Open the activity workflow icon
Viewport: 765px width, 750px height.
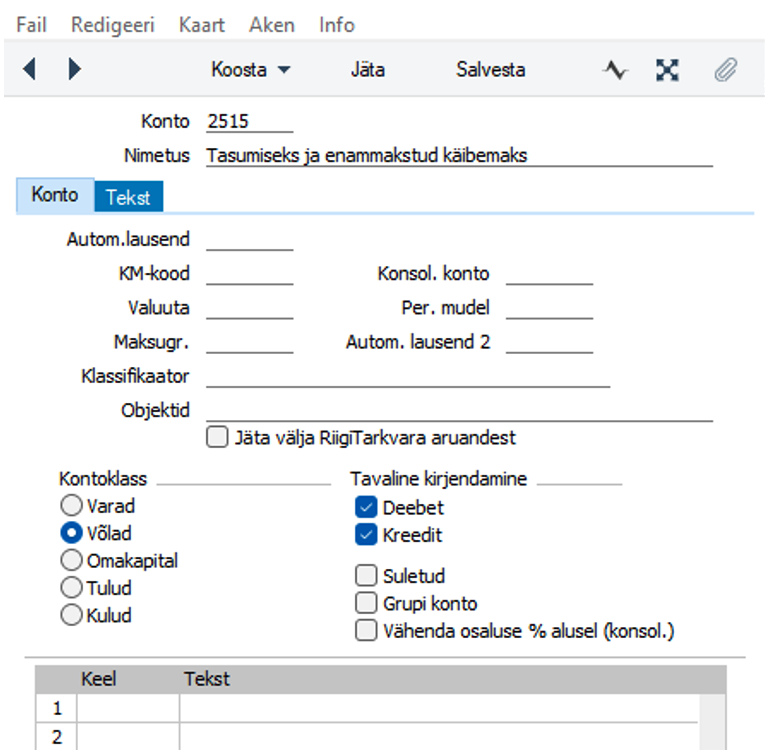click(615, 70)
